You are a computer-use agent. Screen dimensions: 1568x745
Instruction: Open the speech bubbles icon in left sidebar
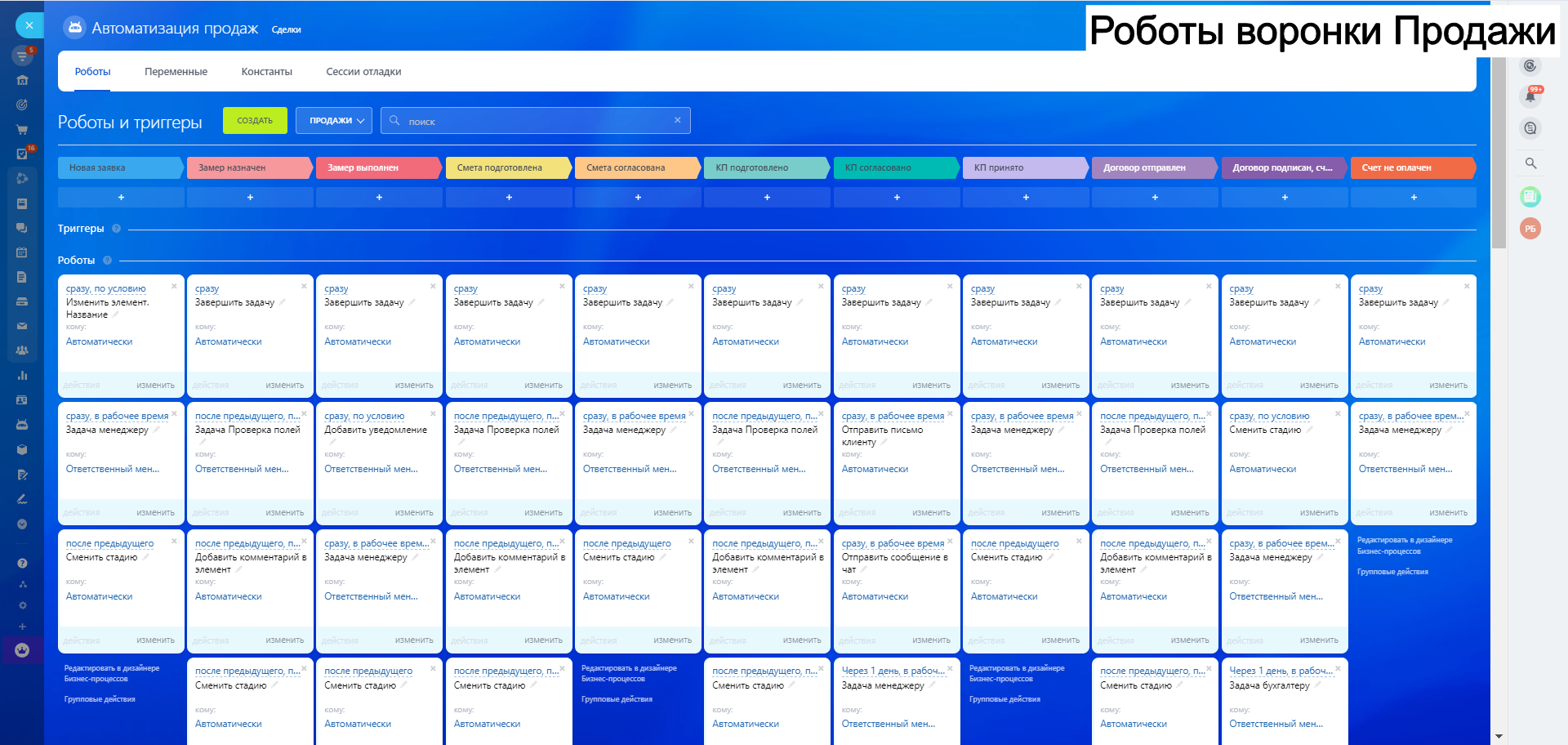(x=22, y=228)
